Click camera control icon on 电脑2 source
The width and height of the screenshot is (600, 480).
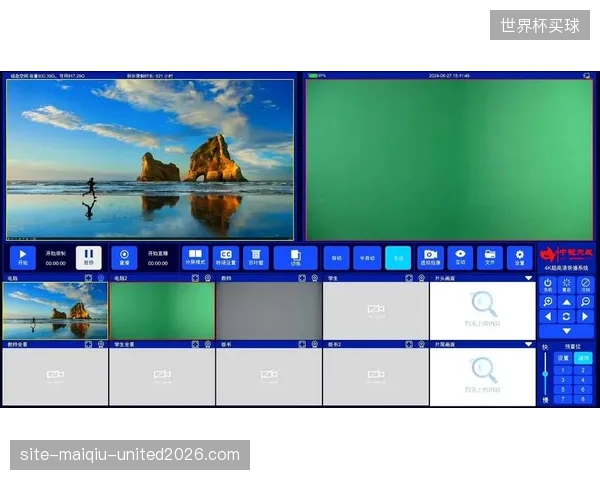207,278
